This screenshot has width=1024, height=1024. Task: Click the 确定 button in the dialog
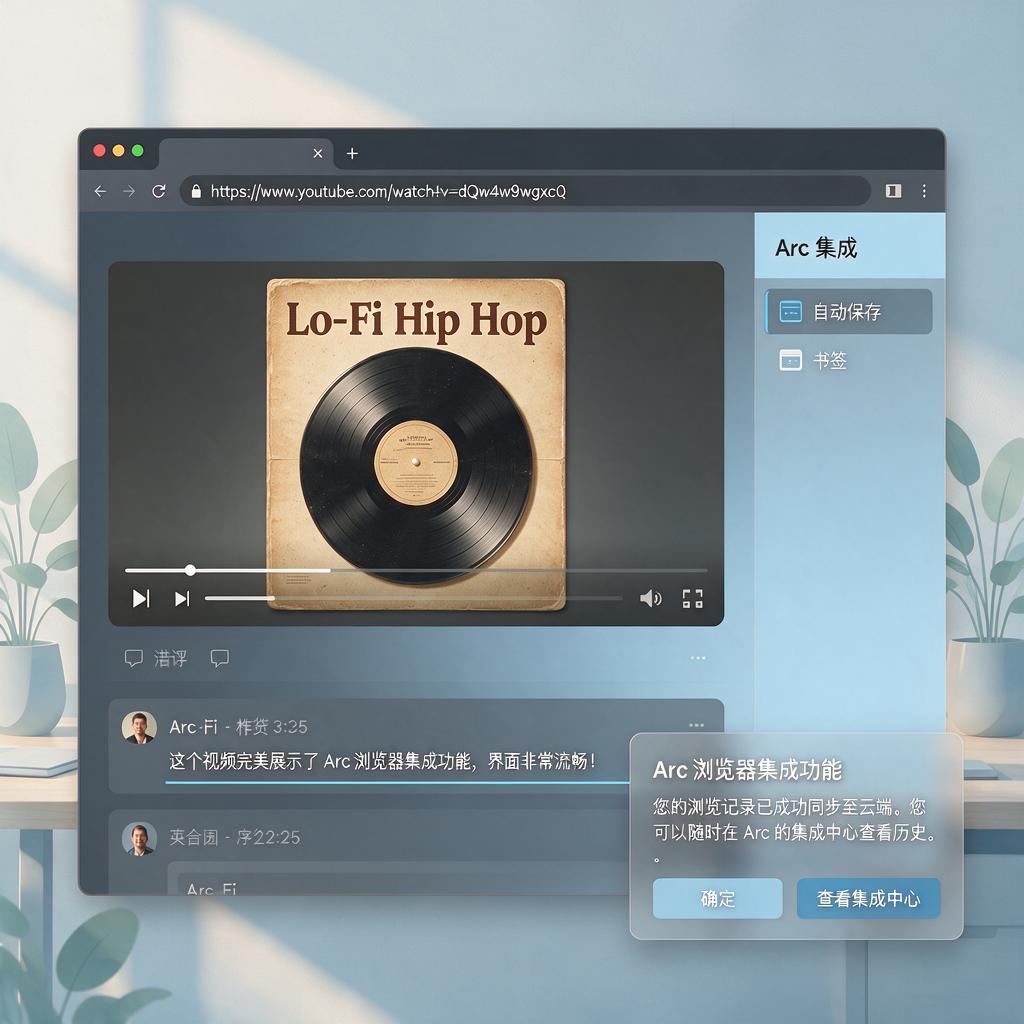pos(718,899)
